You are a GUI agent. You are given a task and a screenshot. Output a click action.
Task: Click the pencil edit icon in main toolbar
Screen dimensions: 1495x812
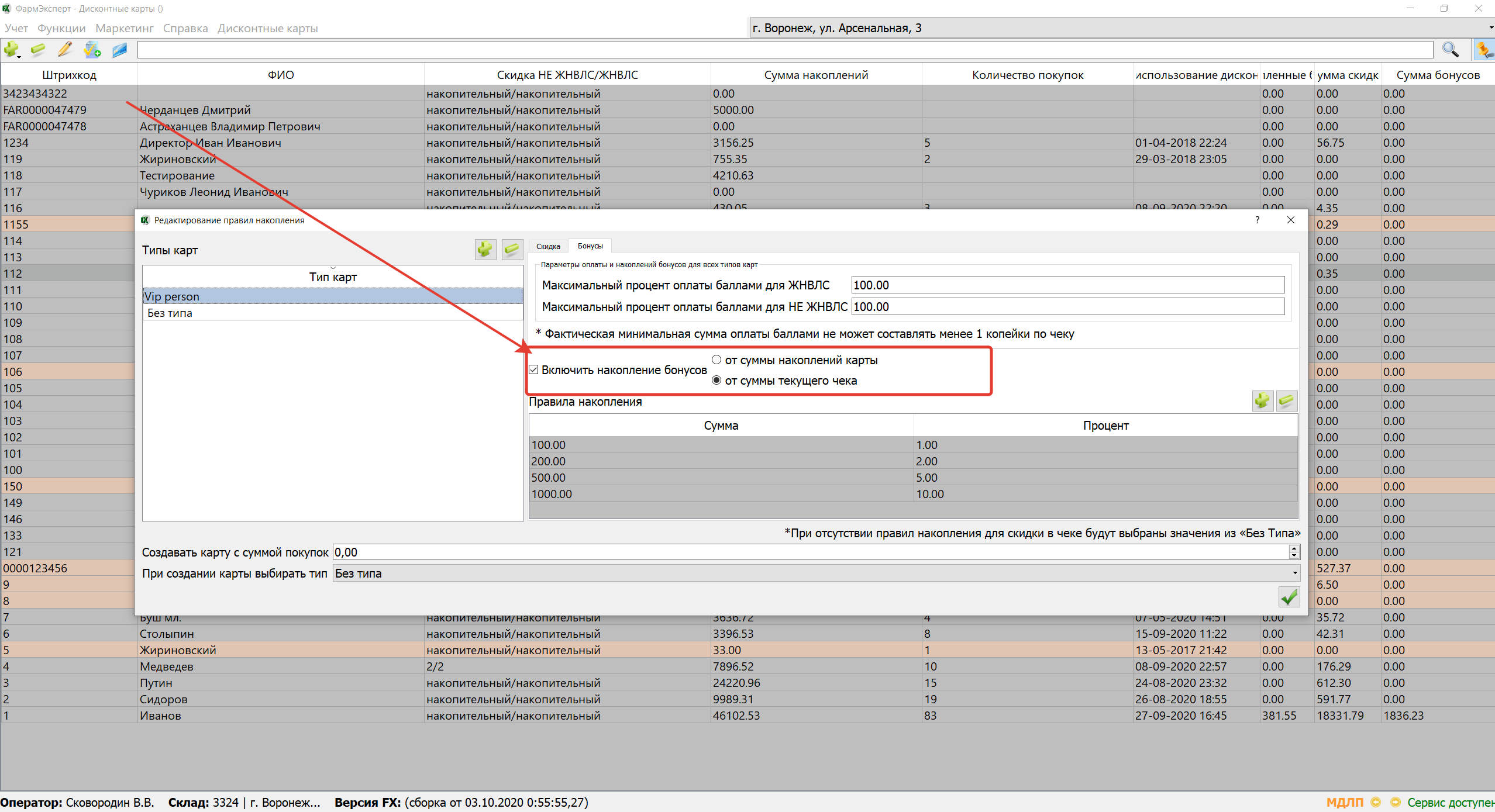(x=65, y=50)
